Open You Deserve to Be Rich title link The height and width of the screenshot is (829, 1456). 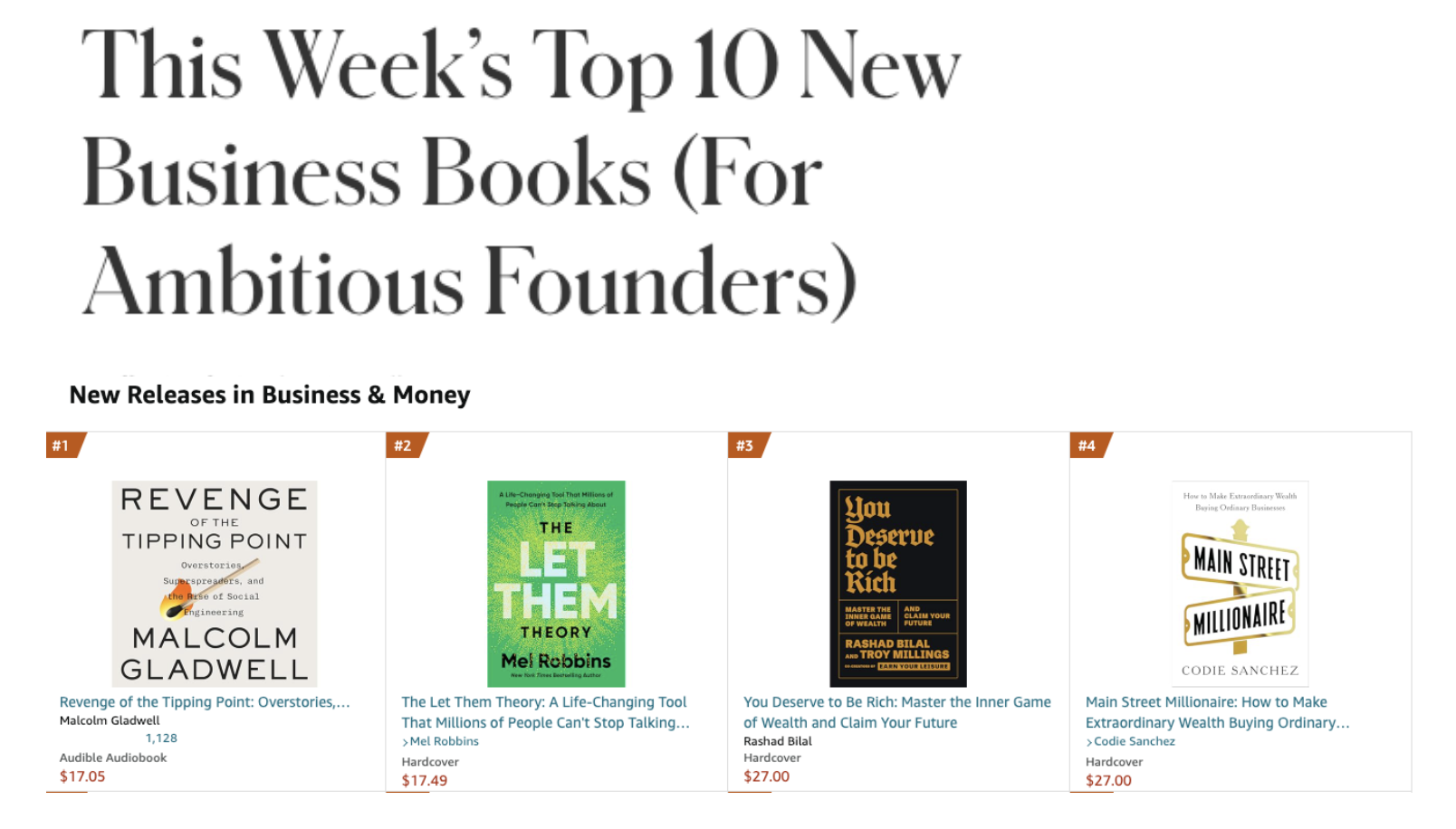897,712
